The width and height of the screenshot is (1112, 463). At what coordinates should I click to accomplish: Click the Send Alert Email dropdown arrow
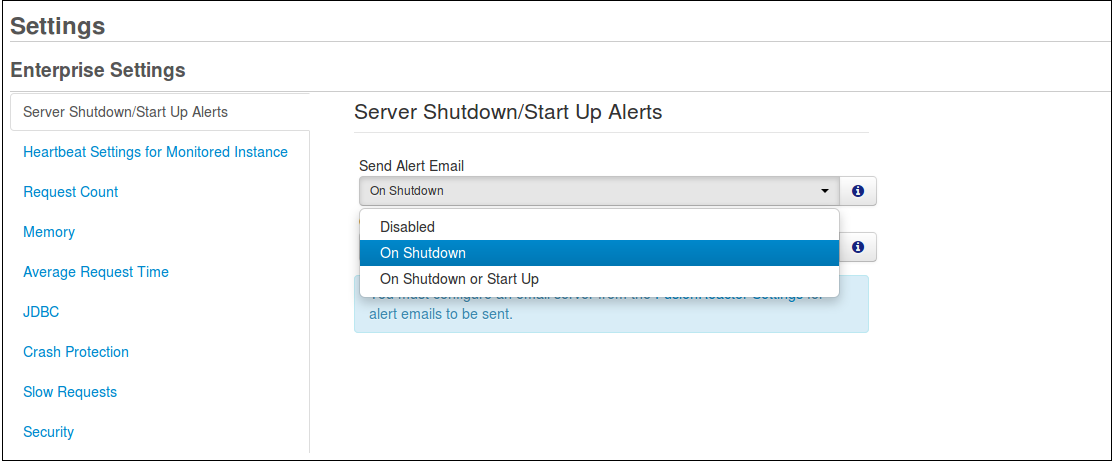coord(825,191)
